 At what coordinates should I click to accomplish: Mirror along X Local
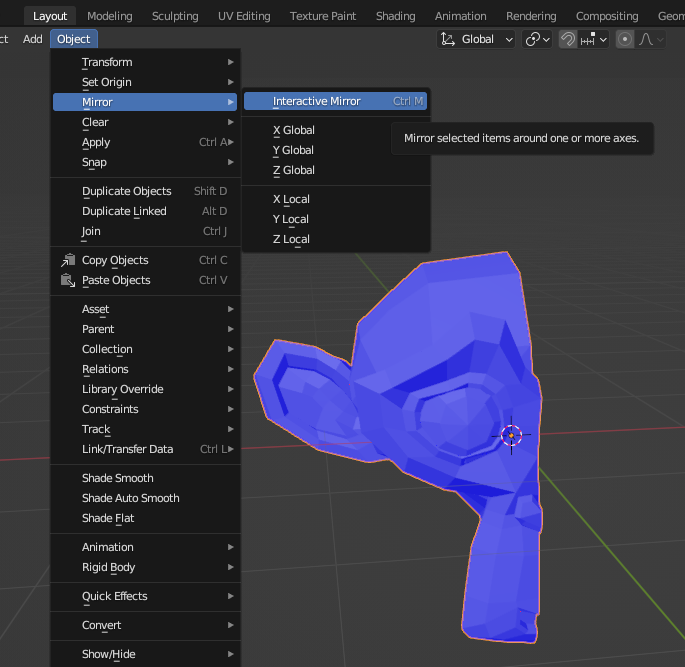(x=336, y=199)
